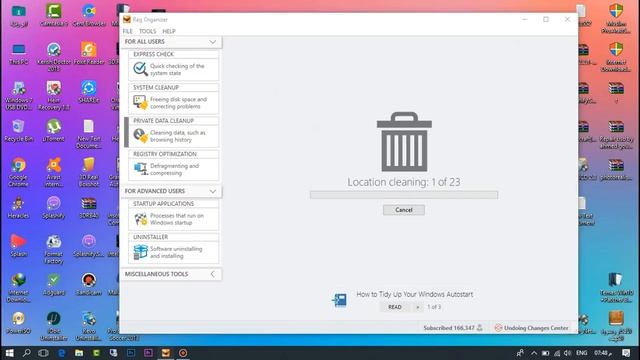Click the location cleaning progress bar
This screenshot has width=640, height=360.
click(x=404, y=195)
